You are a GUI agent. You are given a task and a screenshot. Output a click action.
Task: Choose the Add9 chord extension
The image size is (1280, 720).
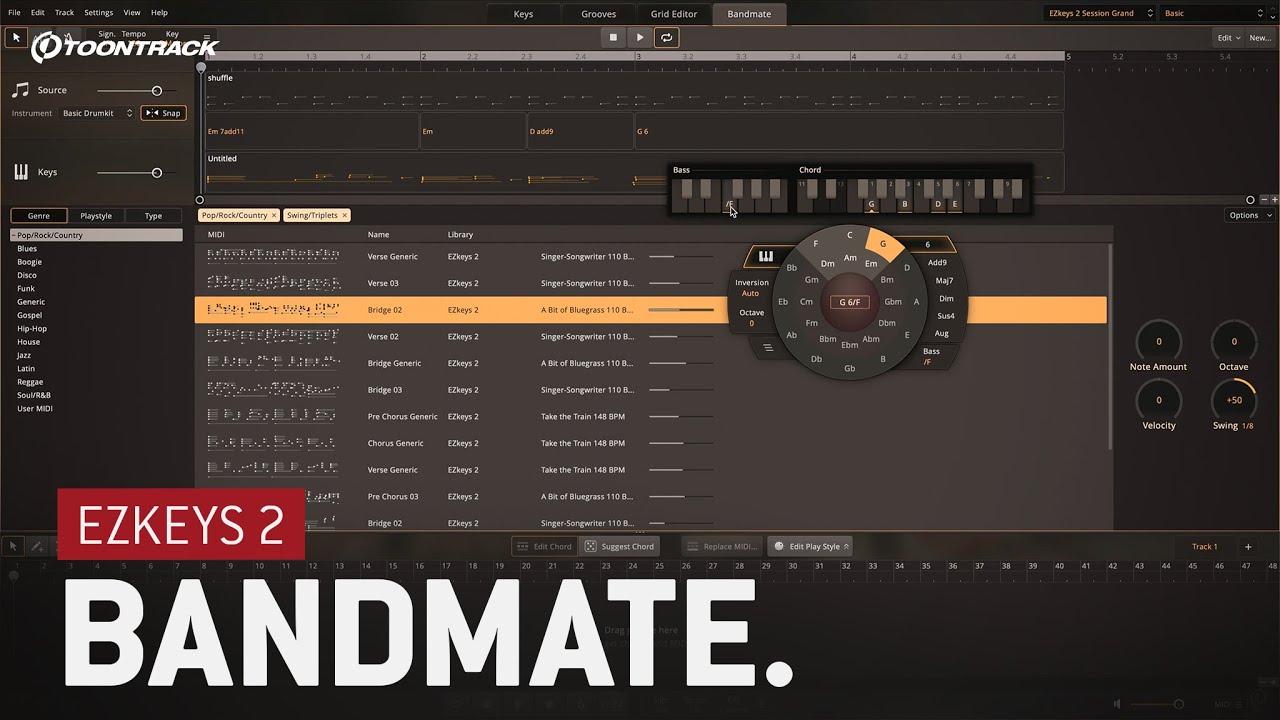click(937, 263)
